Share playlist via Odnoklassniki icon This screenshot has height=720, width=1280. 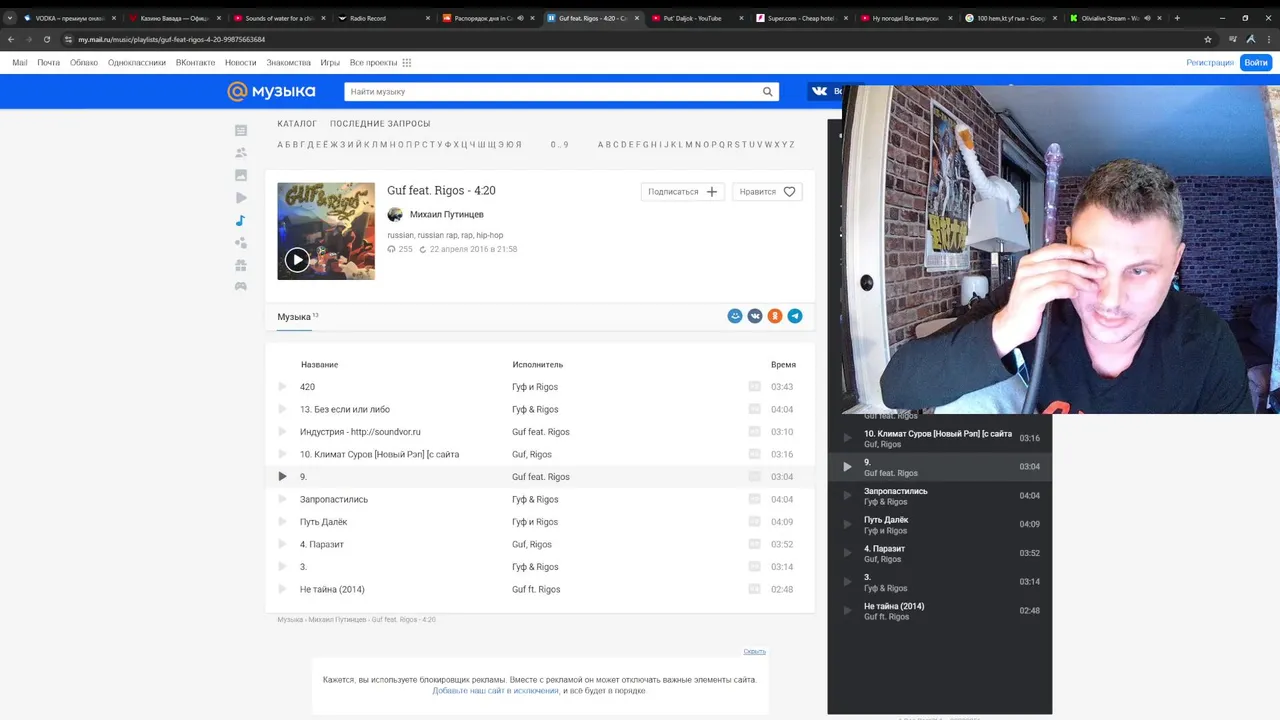pyautogui.click(x=775, y=316)
